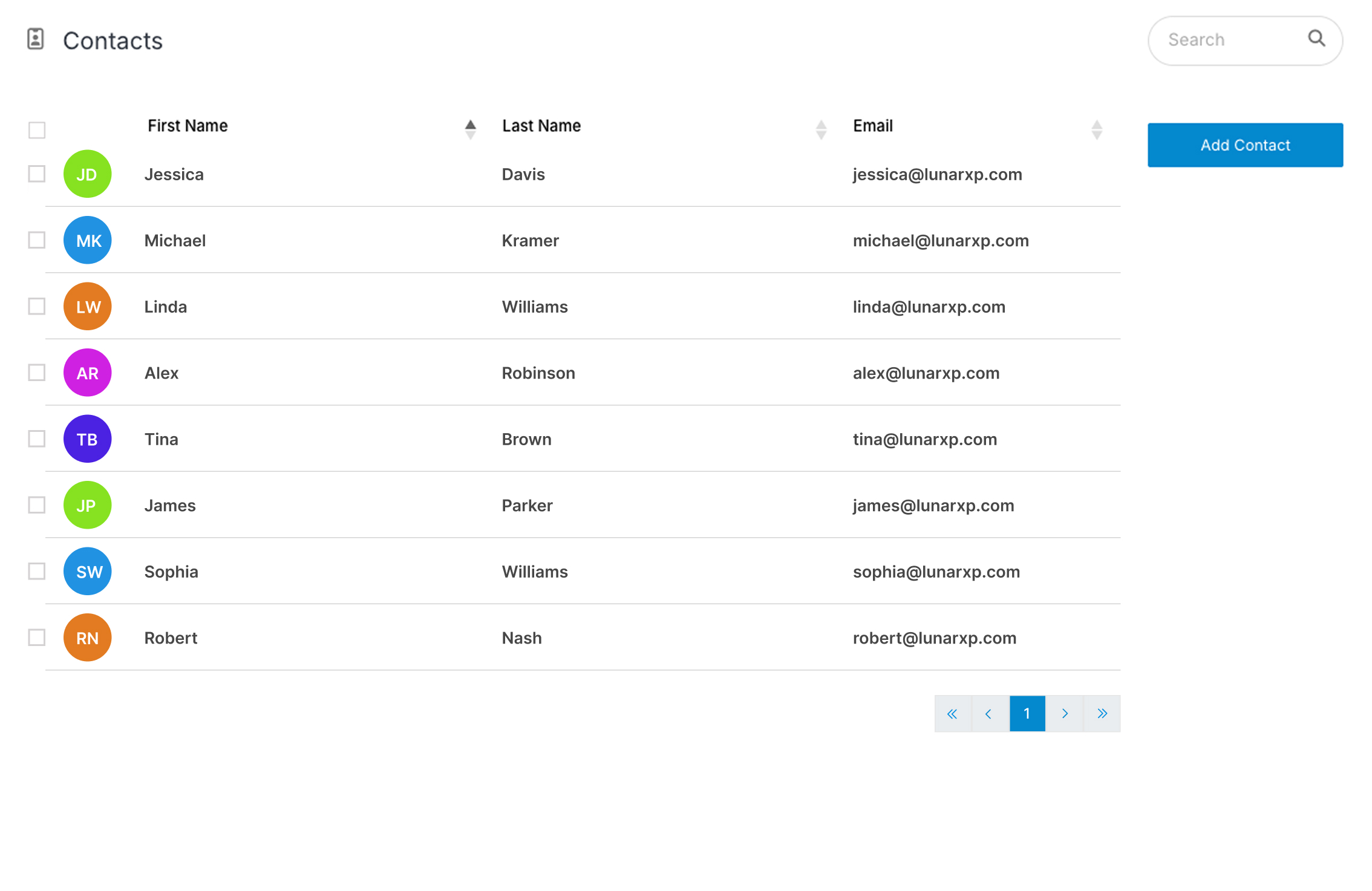Image resolution: width=1372 pixels, height=891 pixels.
Task: Click James Parker's JP avatar
Action: point(88,506)
